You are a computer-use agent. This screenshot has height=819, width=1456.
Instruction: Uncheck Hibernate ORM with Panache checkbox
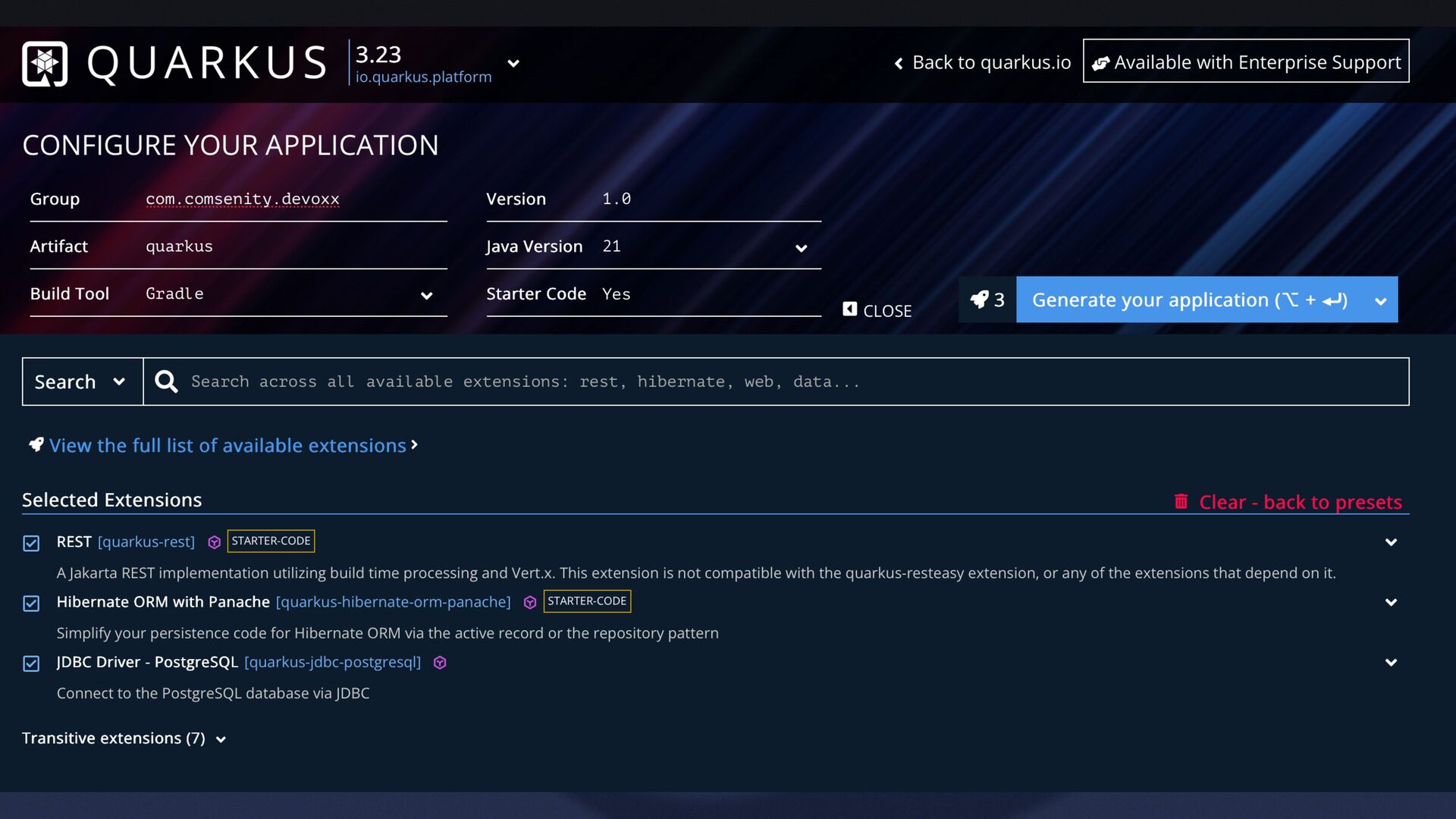click(x=31, y=603)
